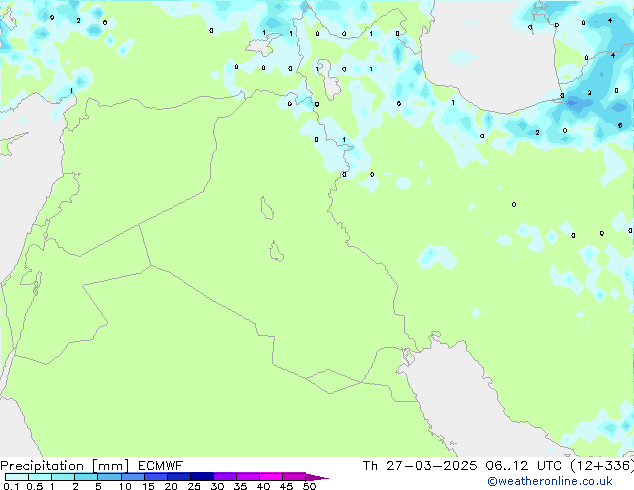Click the legend value '10'
This screenshot has height=490, width=634.
point(125,486)
